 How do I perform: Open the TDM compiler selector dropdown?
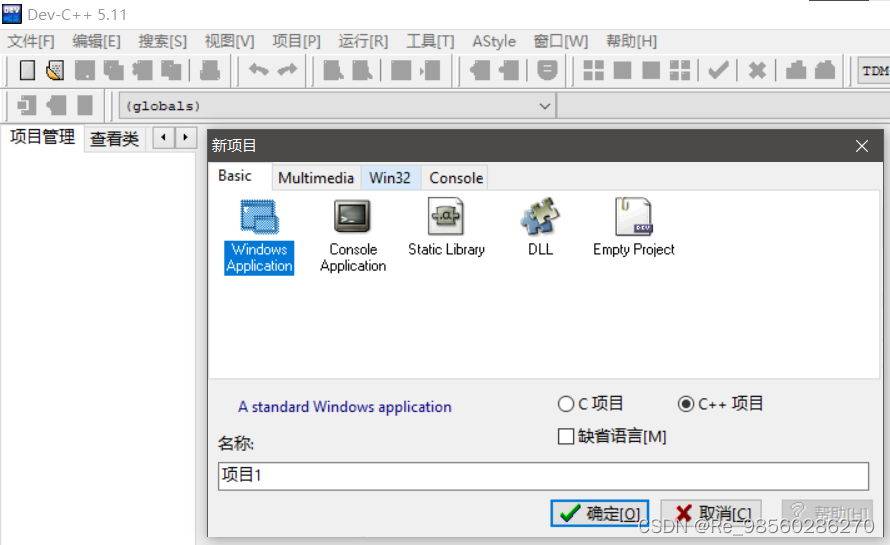(x=873, y=72)
